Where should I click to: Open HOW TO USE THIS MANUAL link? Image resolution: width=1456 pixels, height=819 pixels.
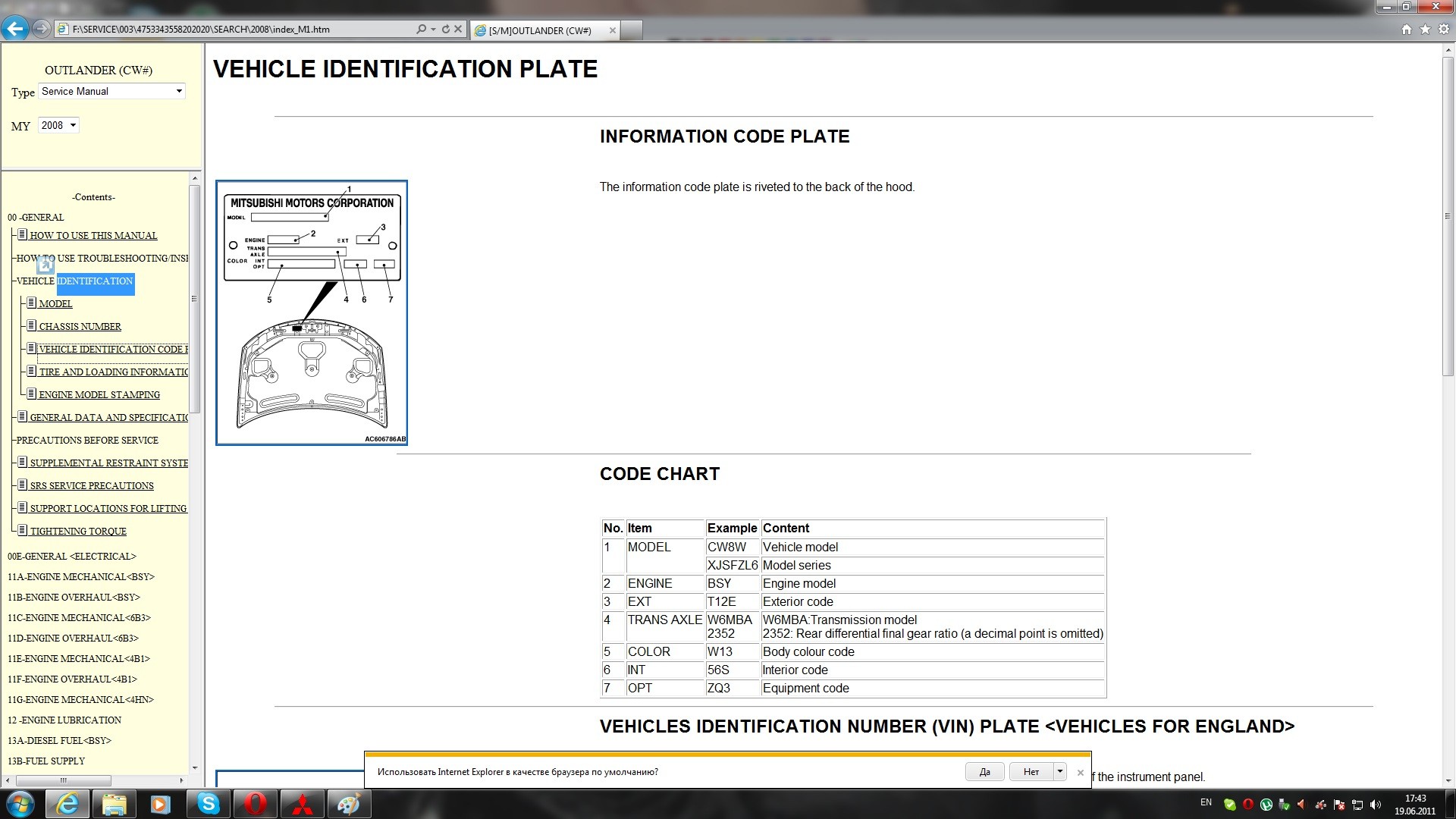[93, 236]
